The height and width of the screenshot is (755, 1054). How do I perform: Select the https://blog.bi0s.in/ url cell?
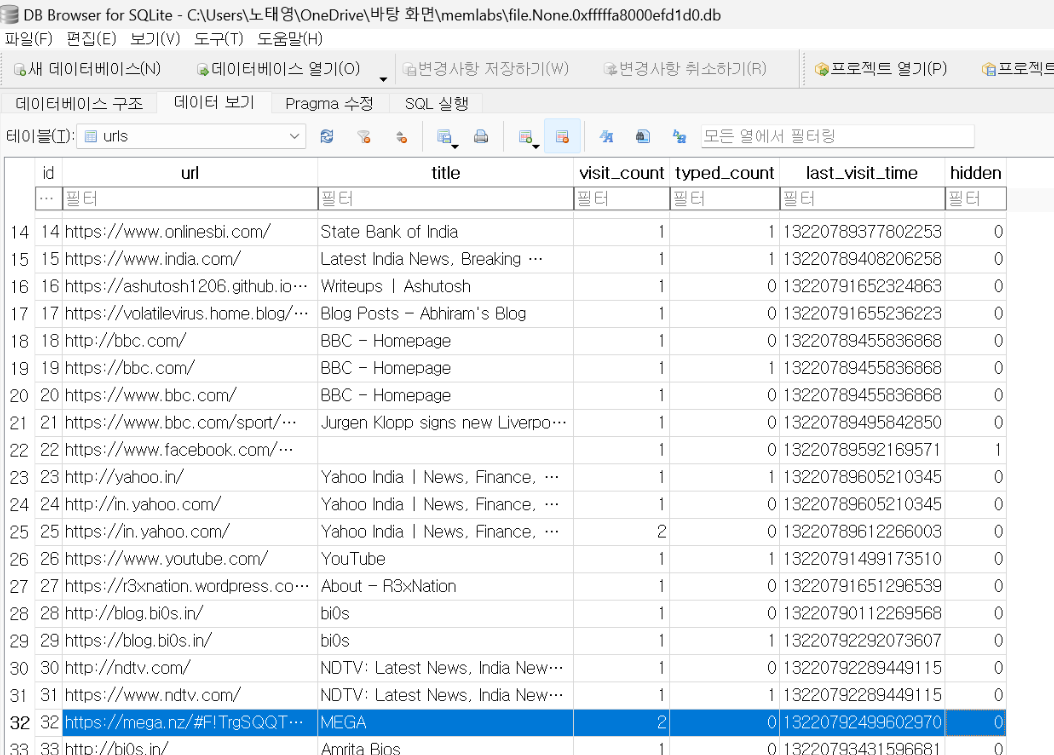click(x=190, y=641)
